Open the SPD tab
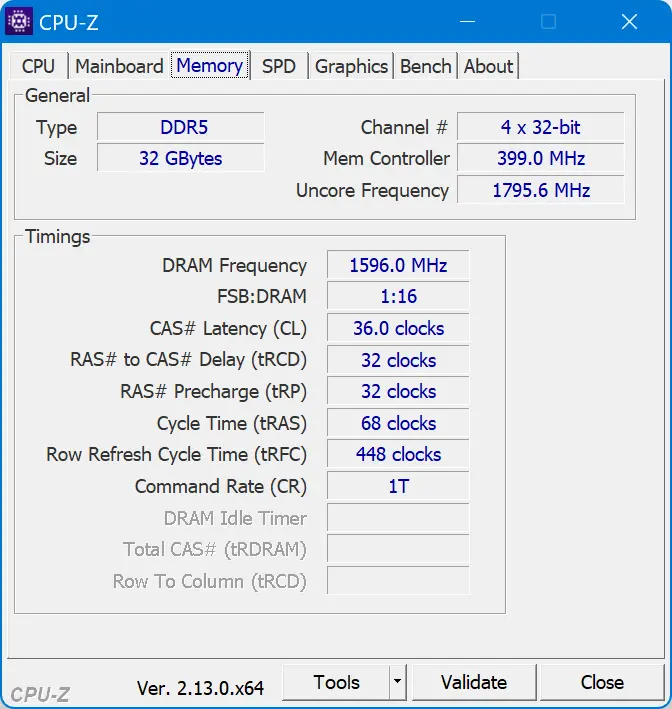The height and width of the screenshot is (709, 672). (x=279, y=66)
